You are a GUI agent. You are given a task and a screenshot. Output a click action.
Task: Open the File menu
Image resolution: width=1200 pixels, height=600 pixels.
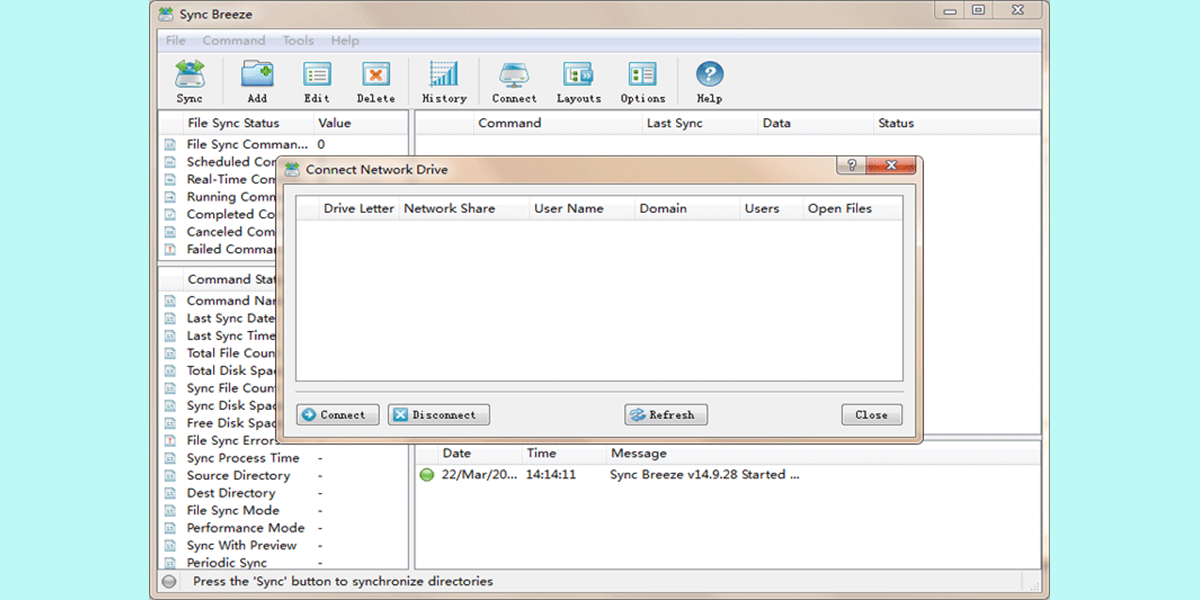[x=176, y=41]
